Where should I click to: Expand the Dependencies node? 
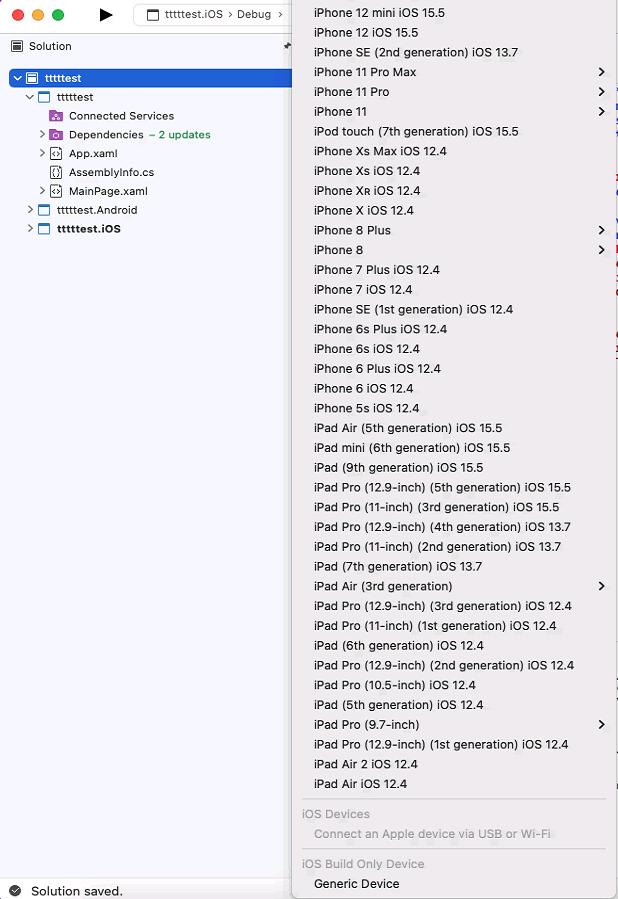pos(40,134)
